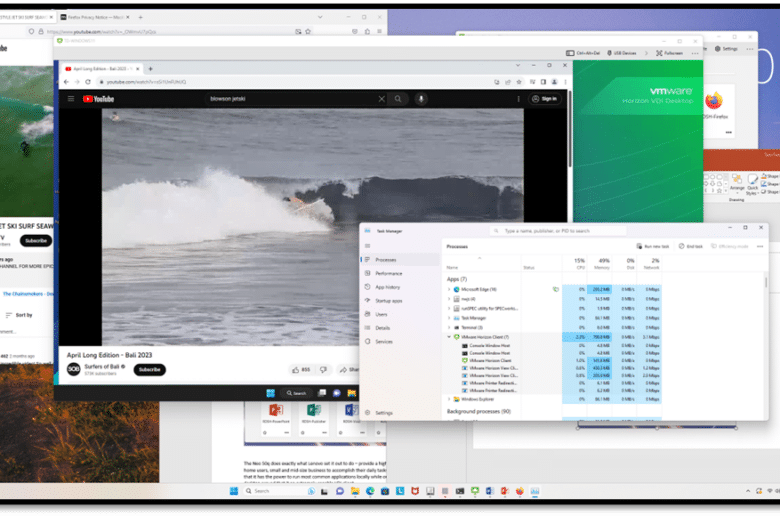The height and width of the screenshot is (516, 780).
Task: Focus the Task Manager search box
Action: tap(558, 231)
